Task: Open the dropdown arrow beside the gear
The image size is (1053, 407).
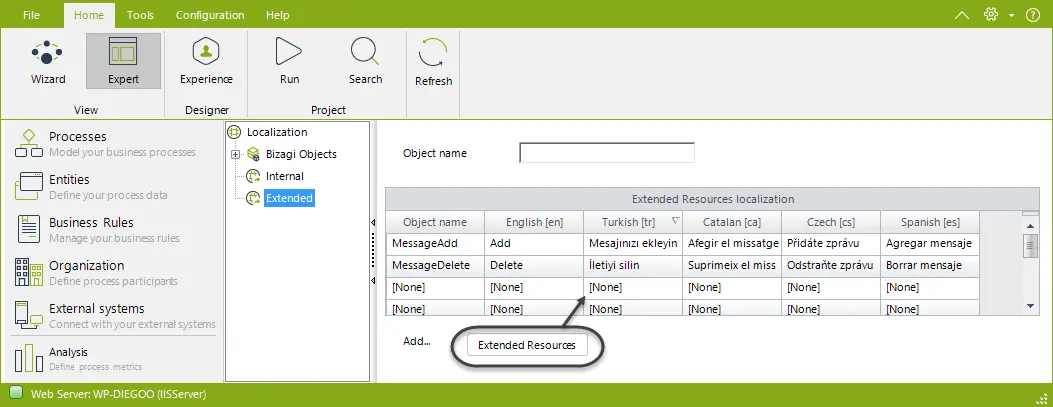Action: point(1011,15)
